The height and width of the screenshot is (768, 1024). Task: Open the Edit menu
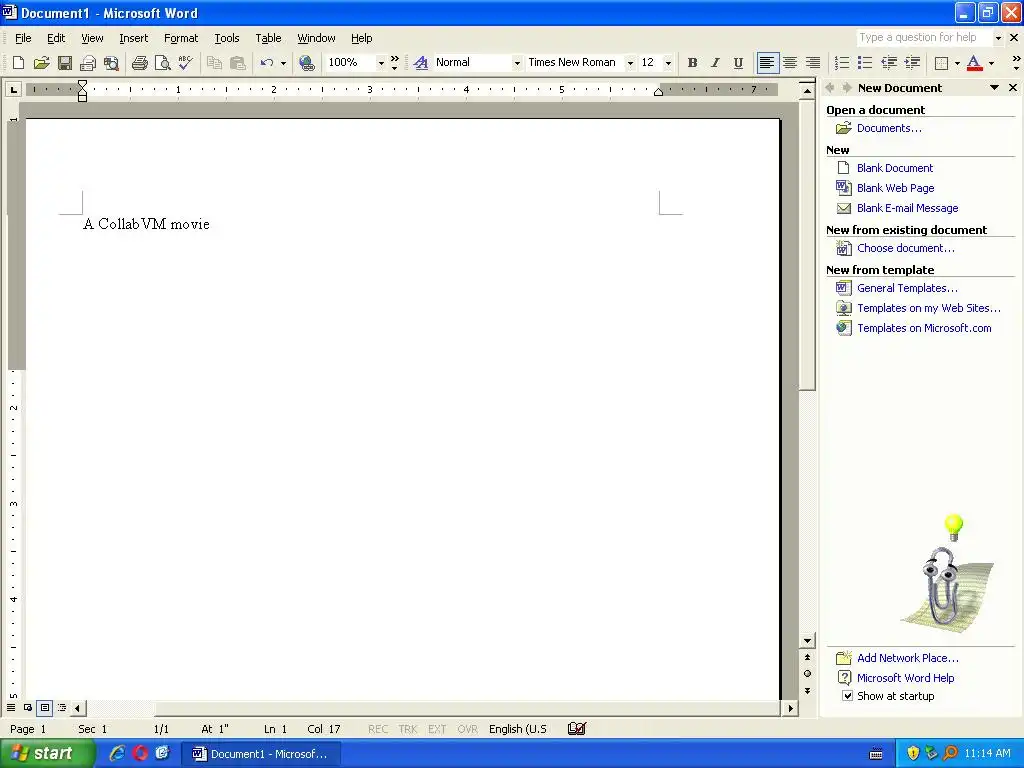coord(56,38)
